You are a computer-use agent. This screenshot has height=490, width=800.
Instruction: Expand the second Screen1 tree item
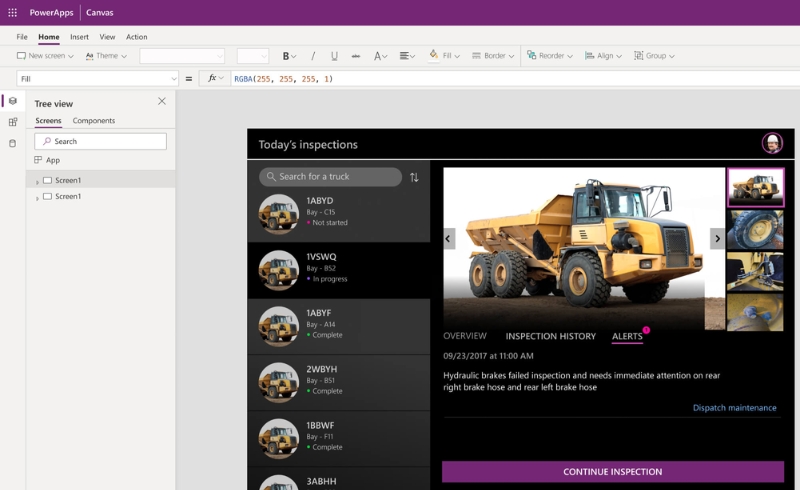coord(37,198)
